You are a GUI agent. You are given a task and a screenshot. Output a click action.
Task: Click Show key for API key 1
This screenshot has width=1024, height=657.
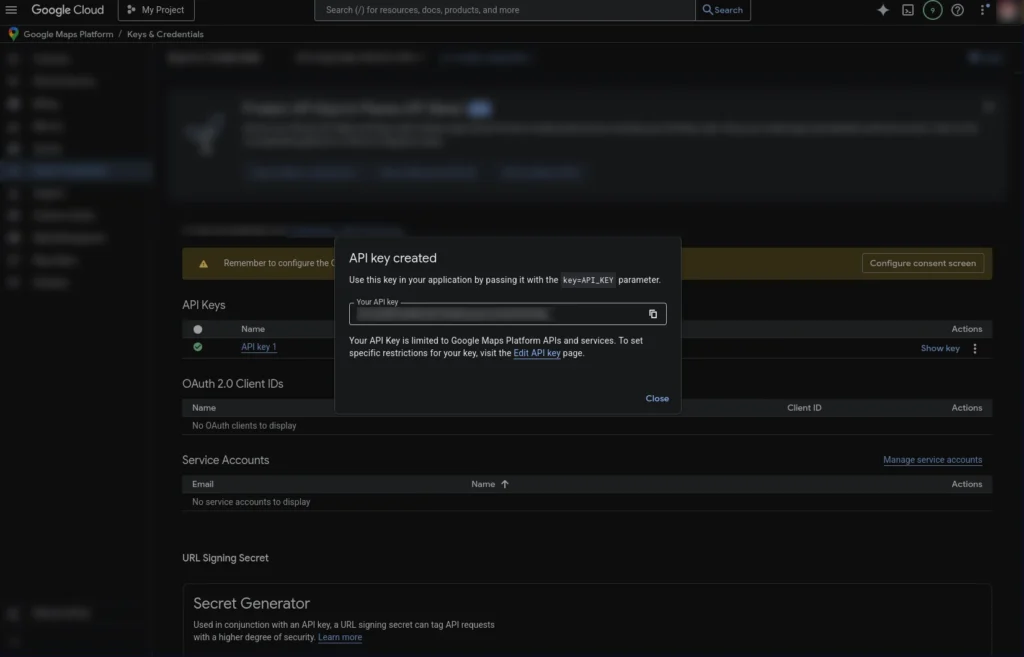(x=939, y=348)
